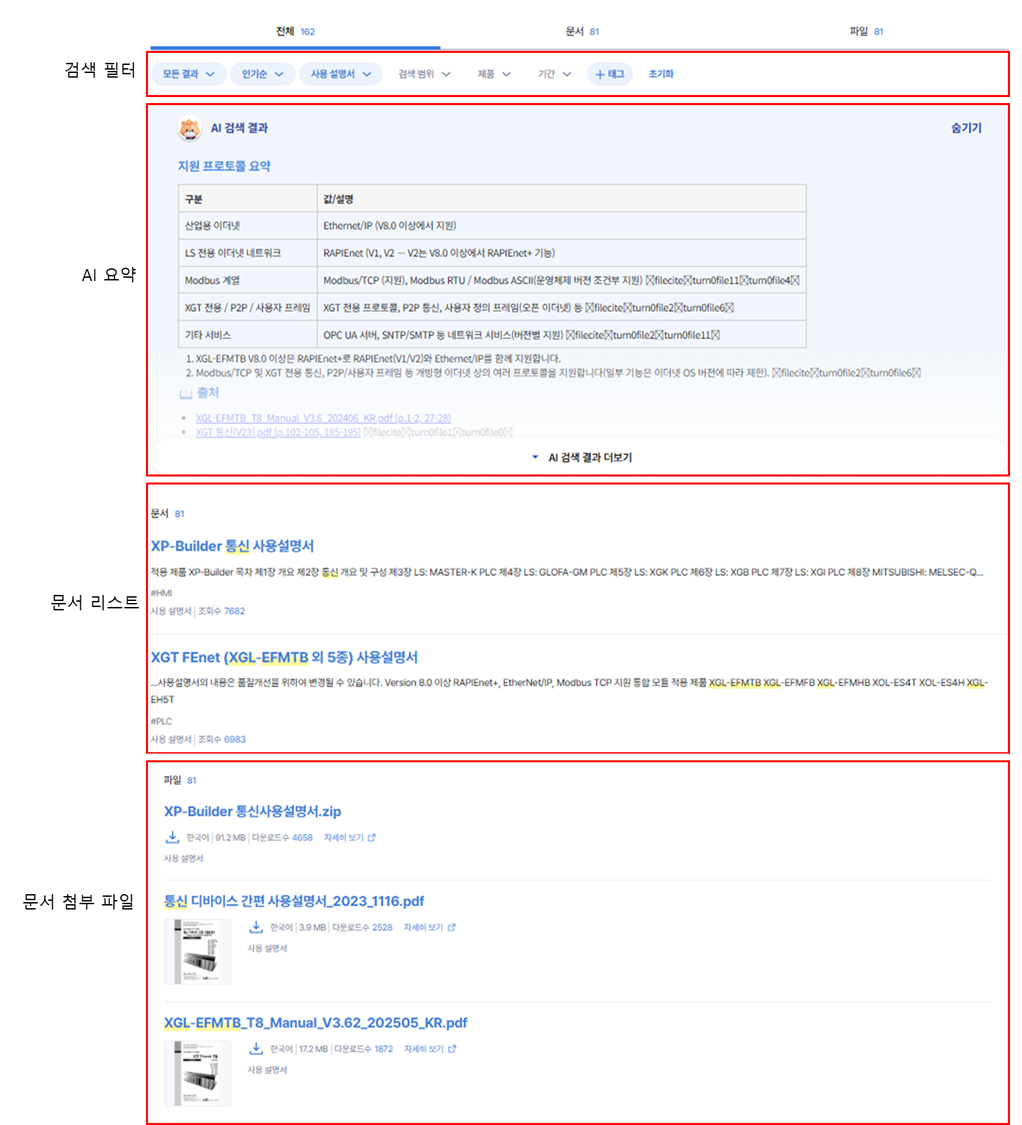This screenshot has height=1125, width=1022.
Task: Open the 기간 period dropdown
Action: pos(555,74)
